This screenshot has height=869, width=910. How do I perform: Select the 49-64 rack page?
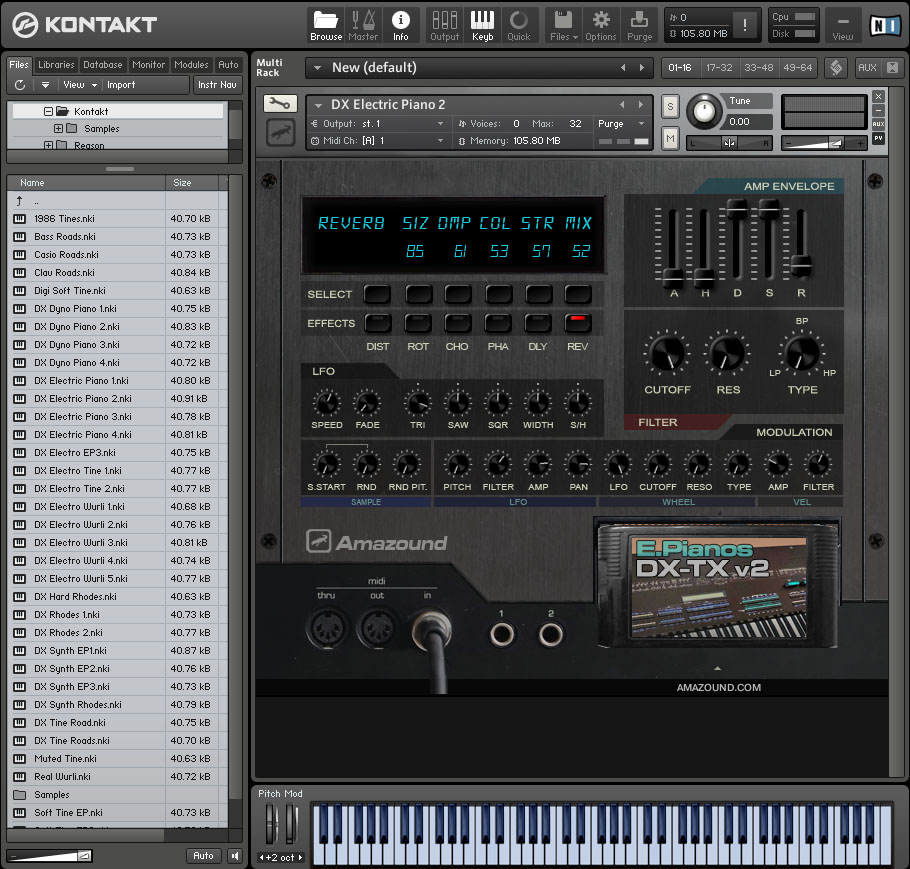(798, 68)
